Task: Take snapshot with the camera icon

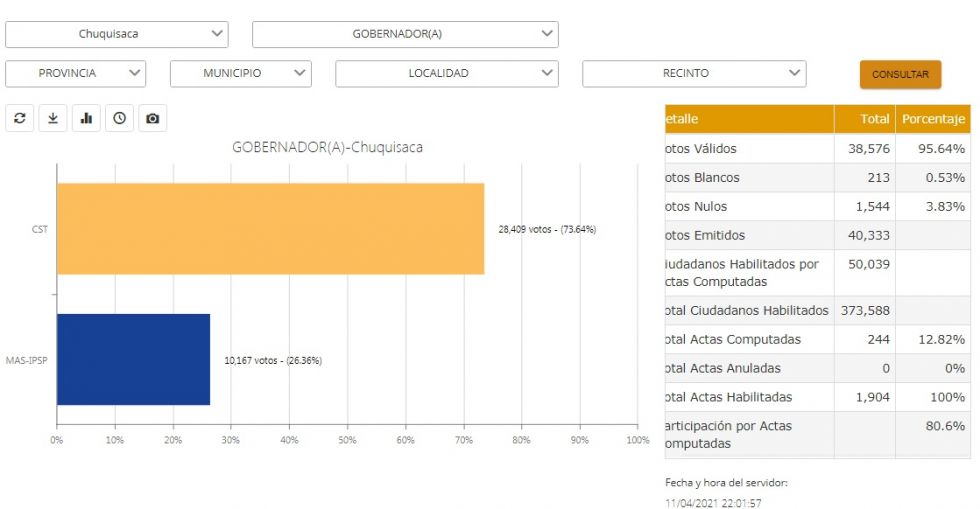Action: (x=152, y=118)
